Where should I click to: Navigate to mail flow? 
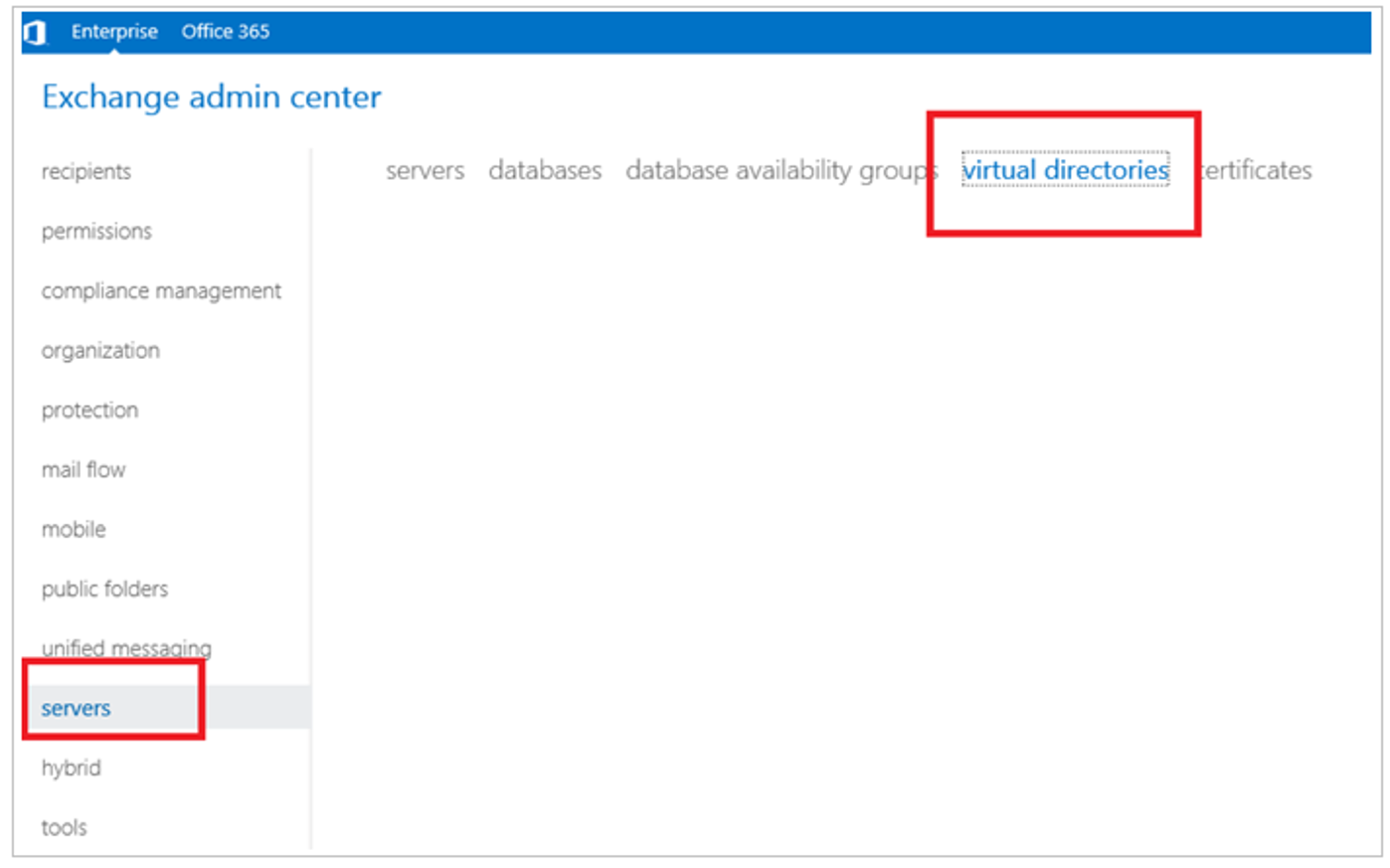point(84,470)
